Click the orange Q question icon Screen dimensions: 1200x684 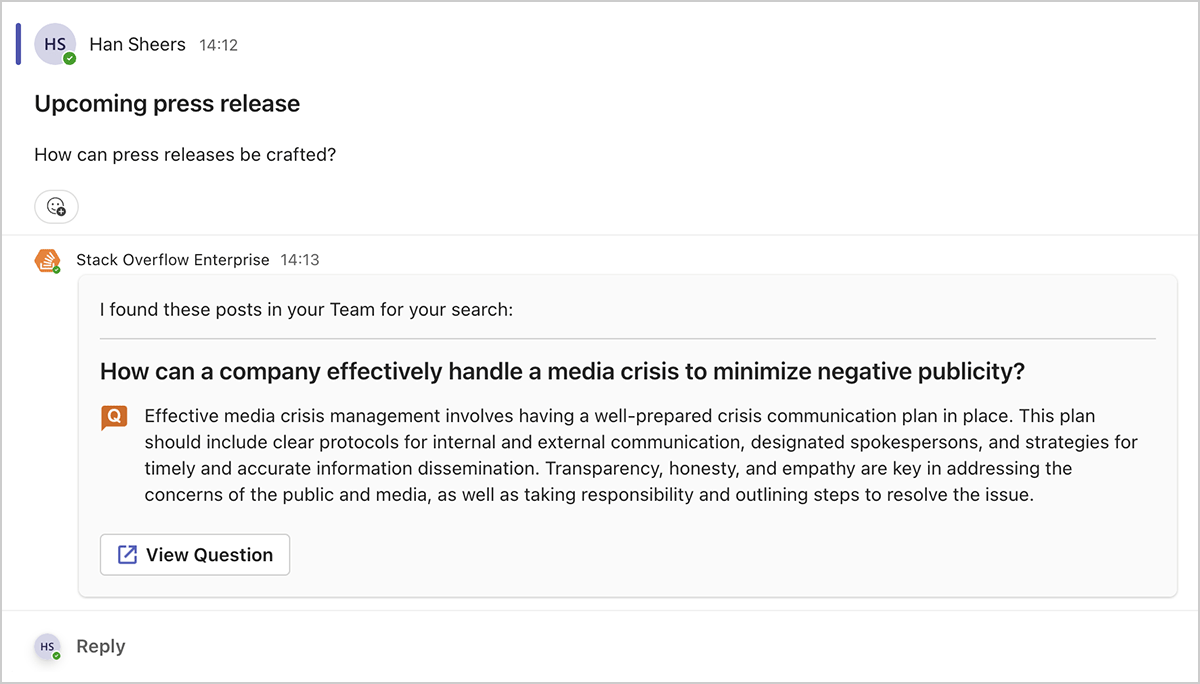point(114,416)
